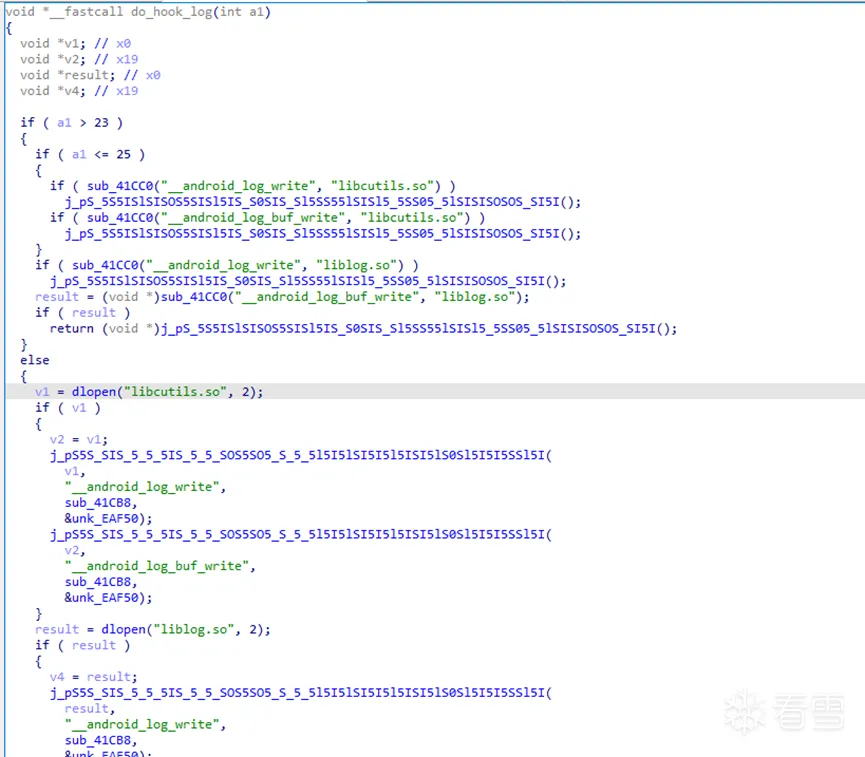Click the 'else' keyword
Image resolution: width=865 pixels, height=757 pixels.
[35, 360]
